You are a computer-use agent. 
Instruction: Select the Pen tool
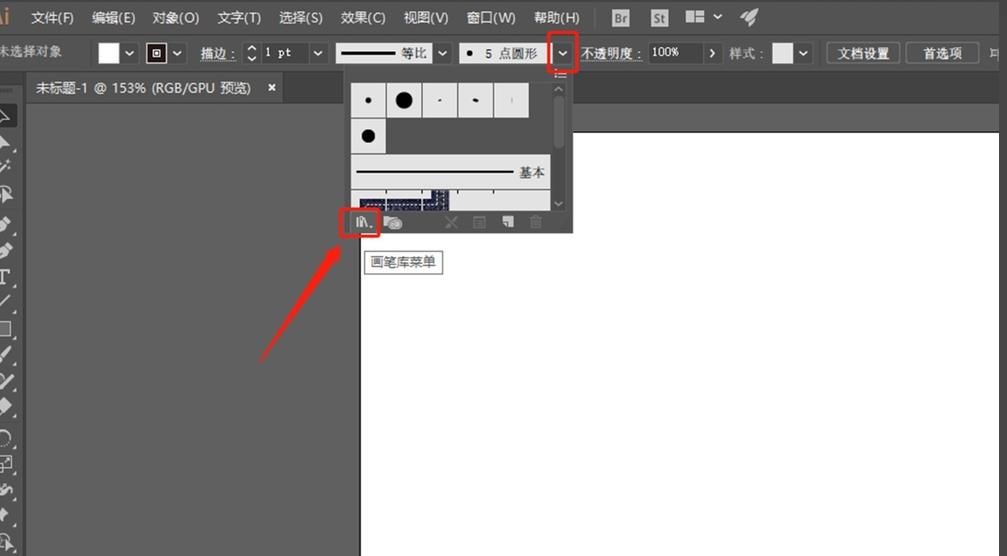click(5, 224)
